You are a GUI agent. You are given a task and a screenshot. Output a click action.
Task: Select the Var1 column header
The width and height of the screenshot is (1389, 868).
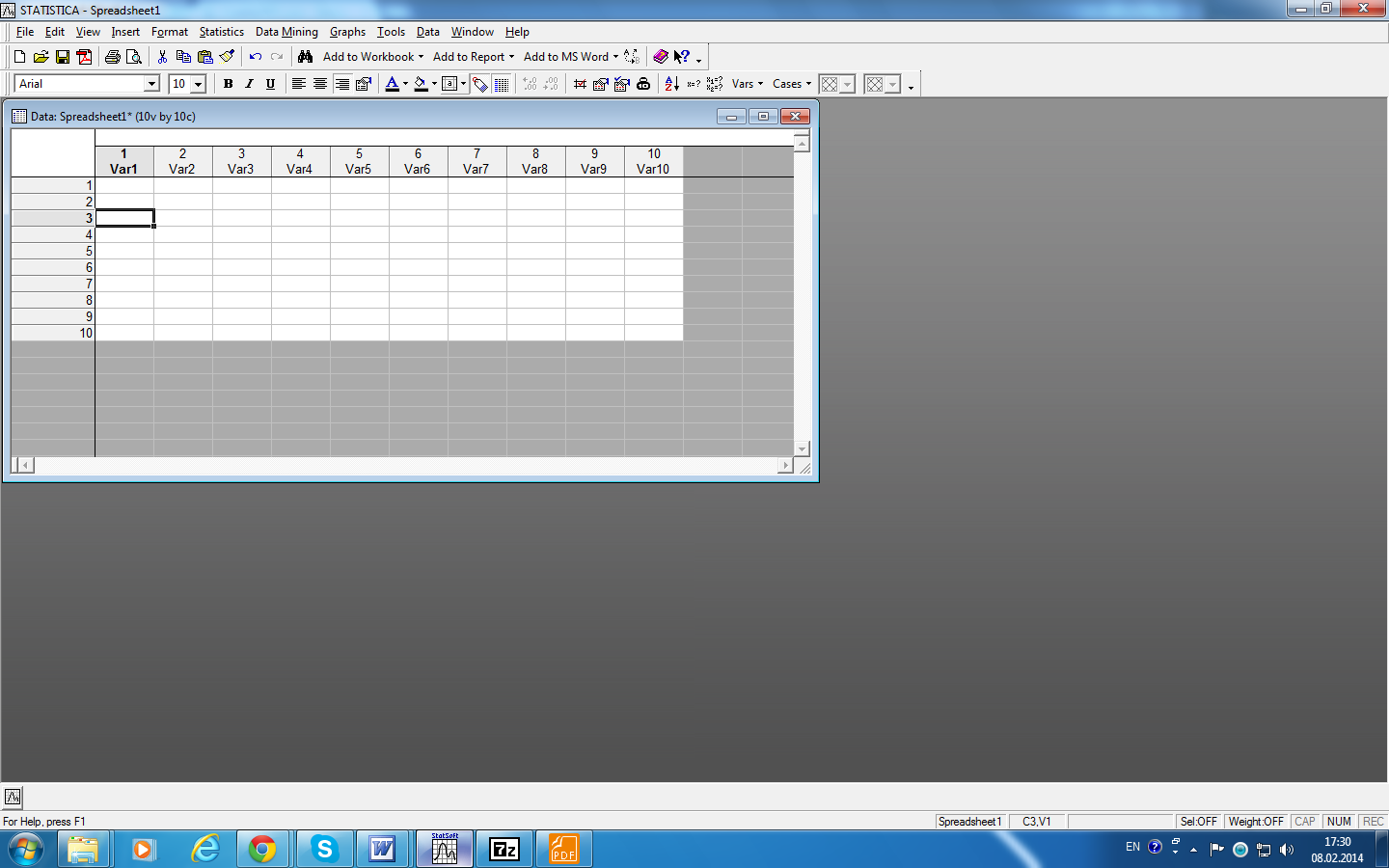click(124, 161)
